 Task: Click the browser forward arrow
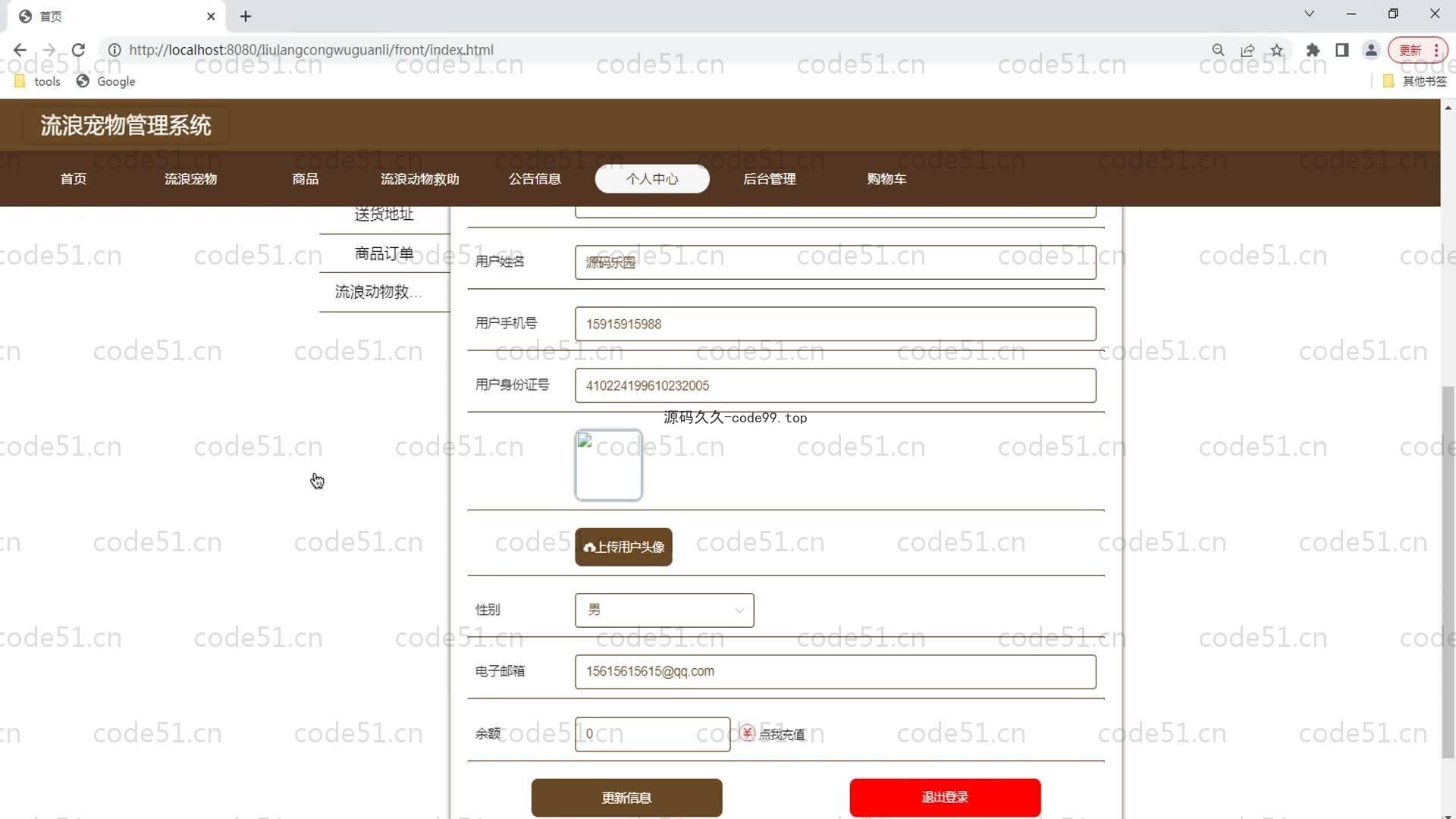49,50
